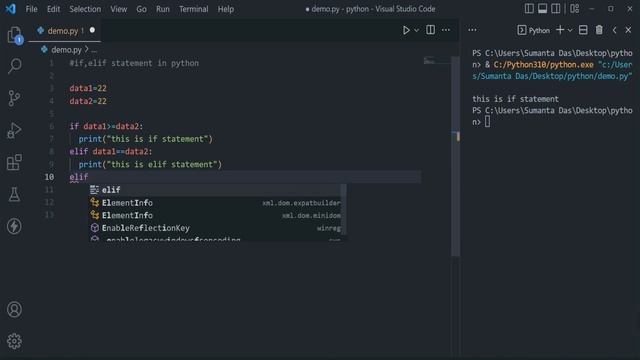Viewport: 640px width, 360px height.
Task: Close the terminal panel
Action: point(628,30)
